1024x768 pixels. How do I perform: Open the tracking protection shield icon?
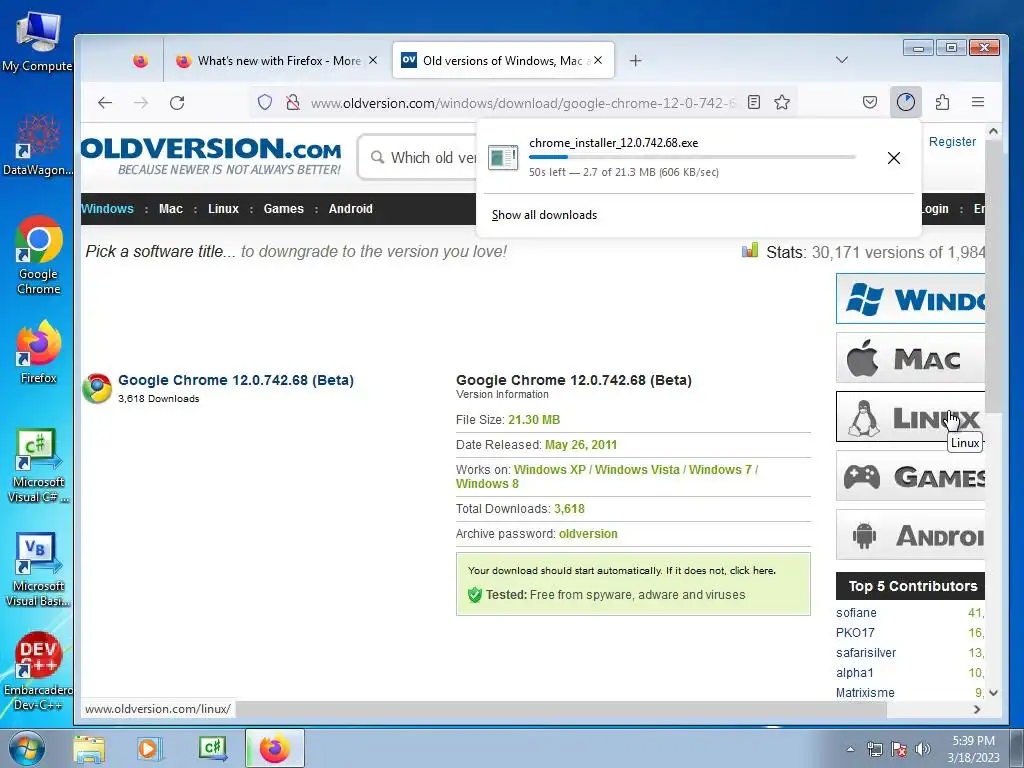click(264, 103)
